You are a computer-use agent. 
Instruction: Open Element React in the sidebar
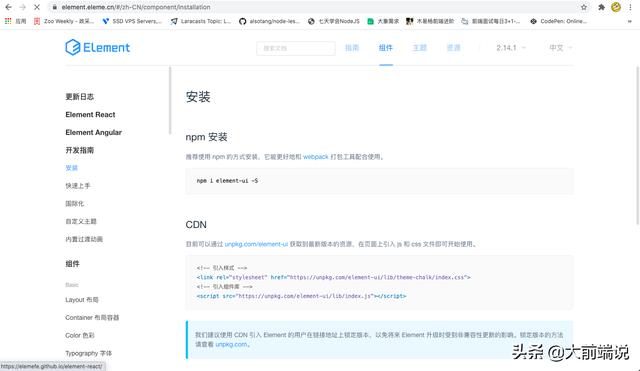click(x=90, y=115)
